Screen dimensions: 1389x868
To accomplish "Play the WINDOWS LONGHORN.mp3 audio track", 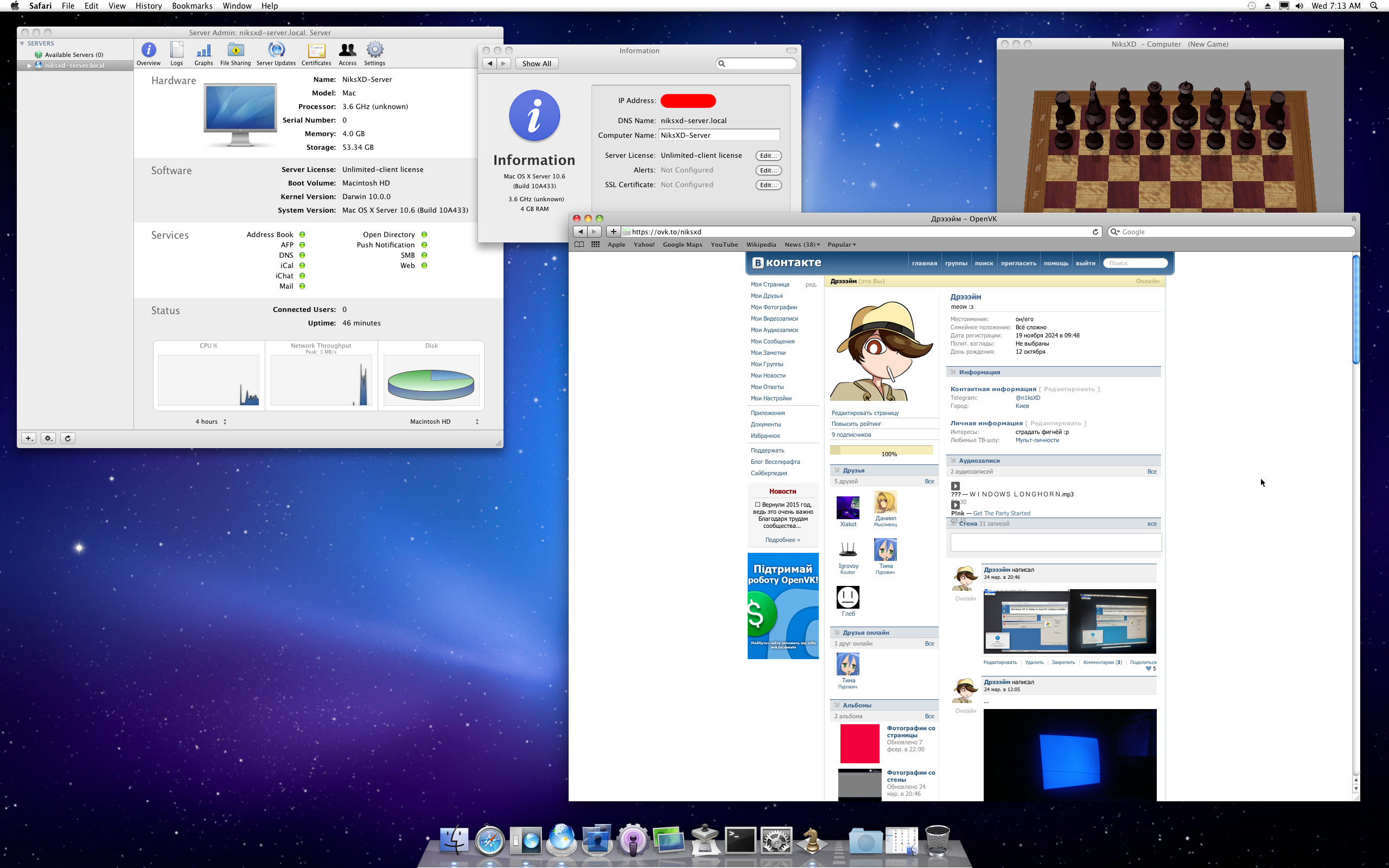I will pos(955,486).
